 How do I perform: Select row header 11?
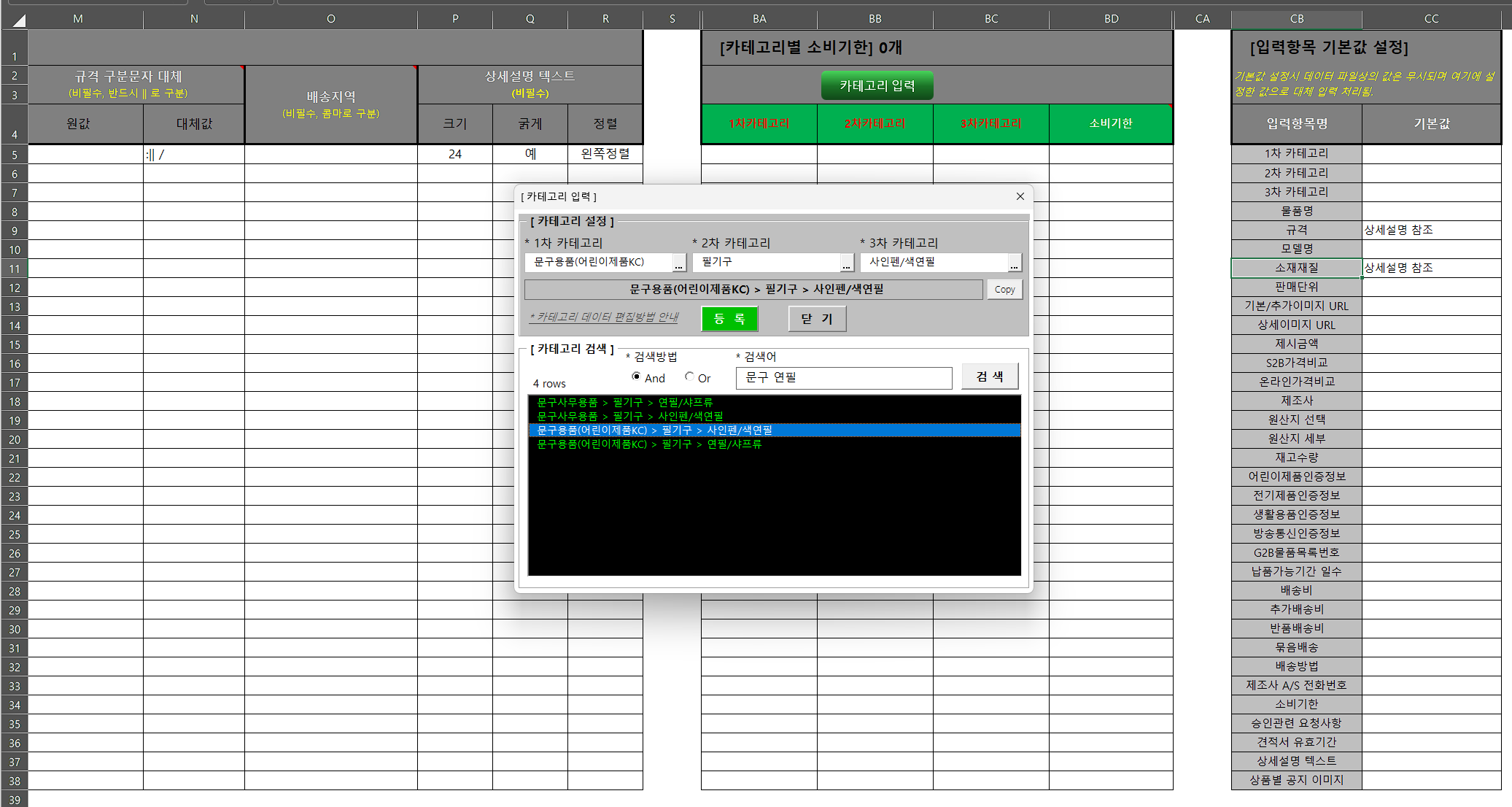click(15, 269)
